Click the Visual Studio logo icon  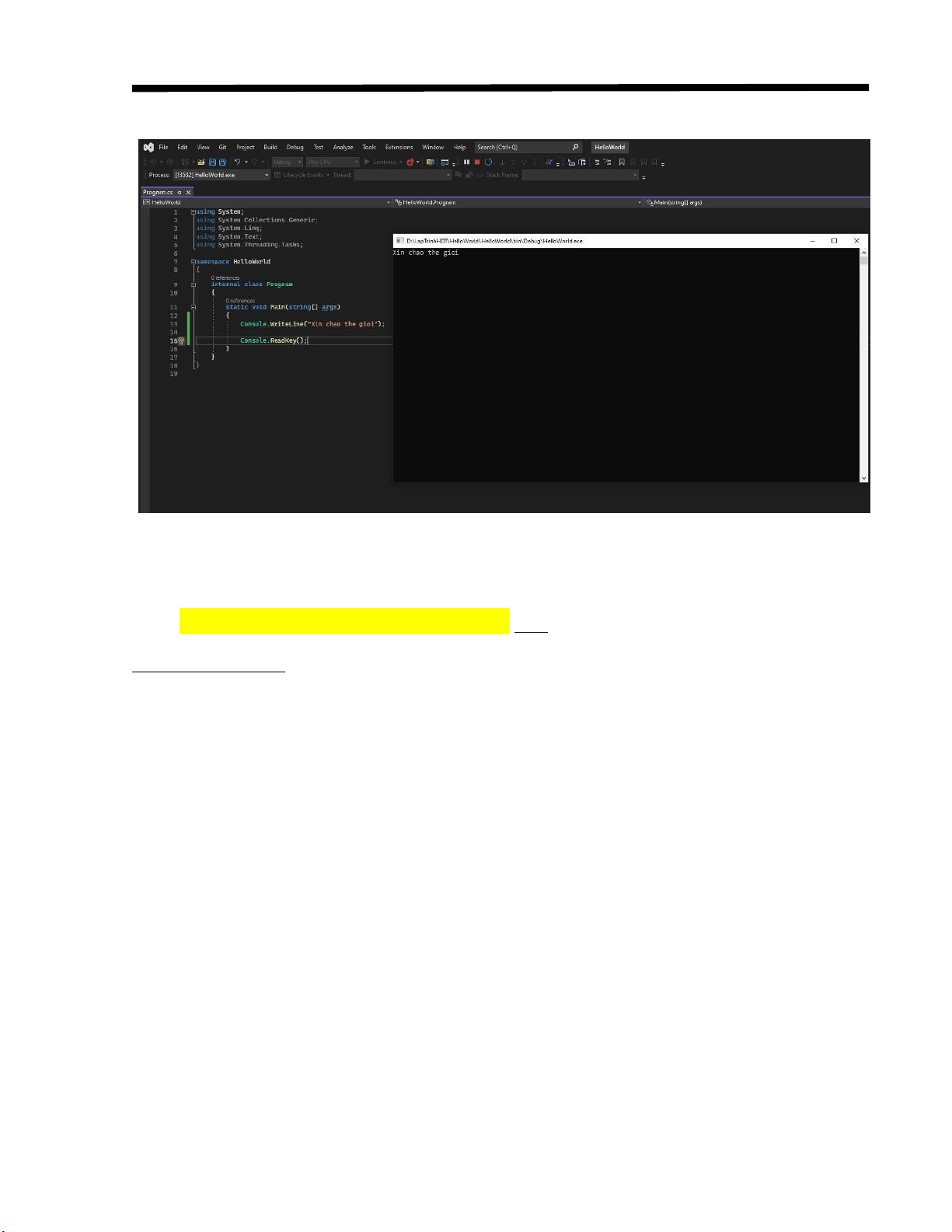[148, 147]
